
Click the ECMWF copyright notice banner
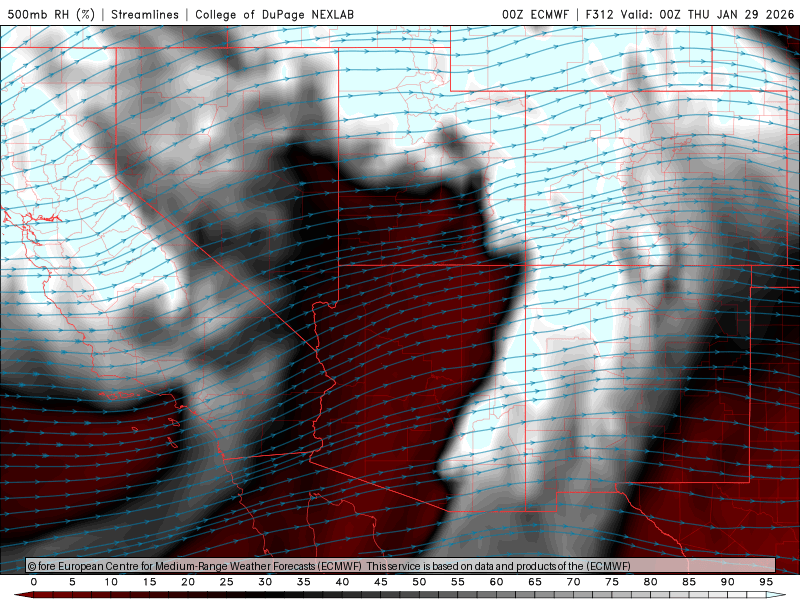[401, 566]
